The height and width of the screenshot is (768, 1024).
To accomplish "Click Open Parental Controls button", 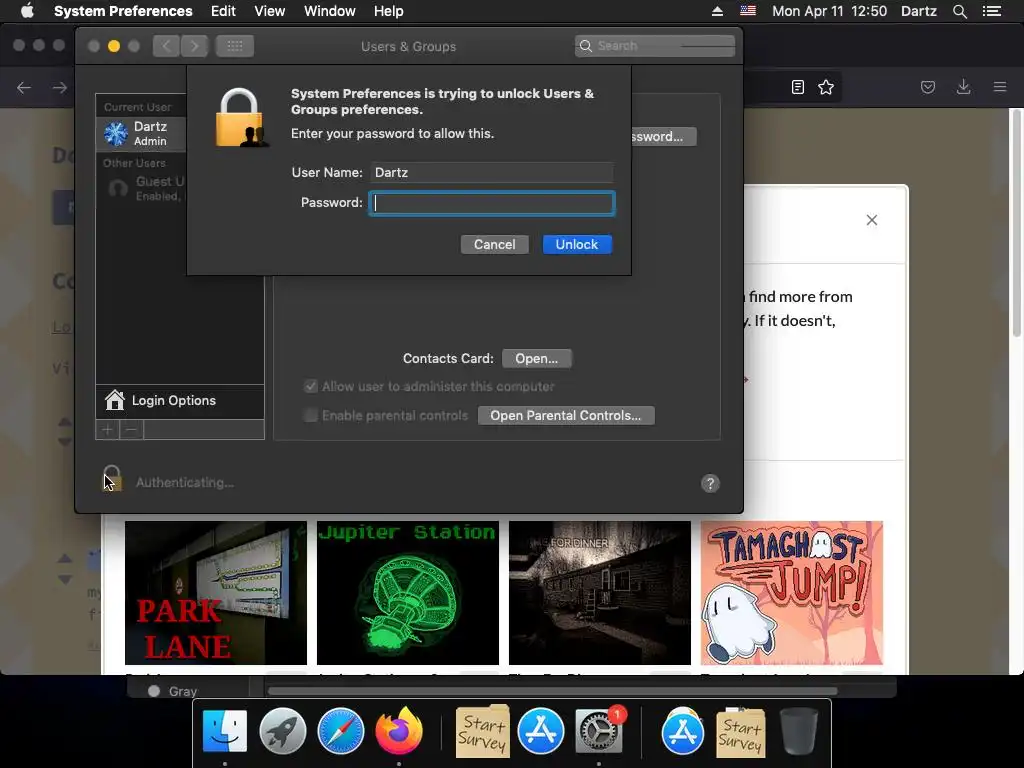I will pyautogui.click(x=566, y=415).
